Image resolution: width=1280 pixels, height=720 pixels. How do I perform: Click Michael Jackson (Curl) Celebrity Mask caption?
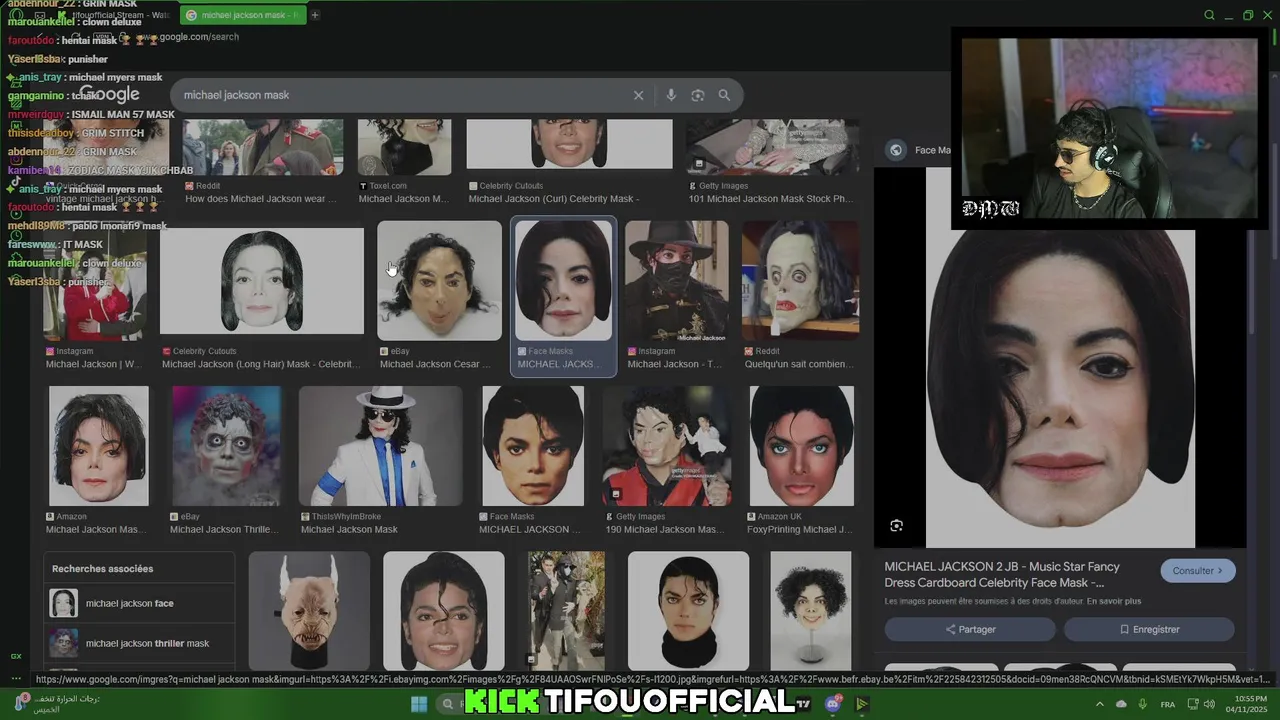click(x=554, y=199)
